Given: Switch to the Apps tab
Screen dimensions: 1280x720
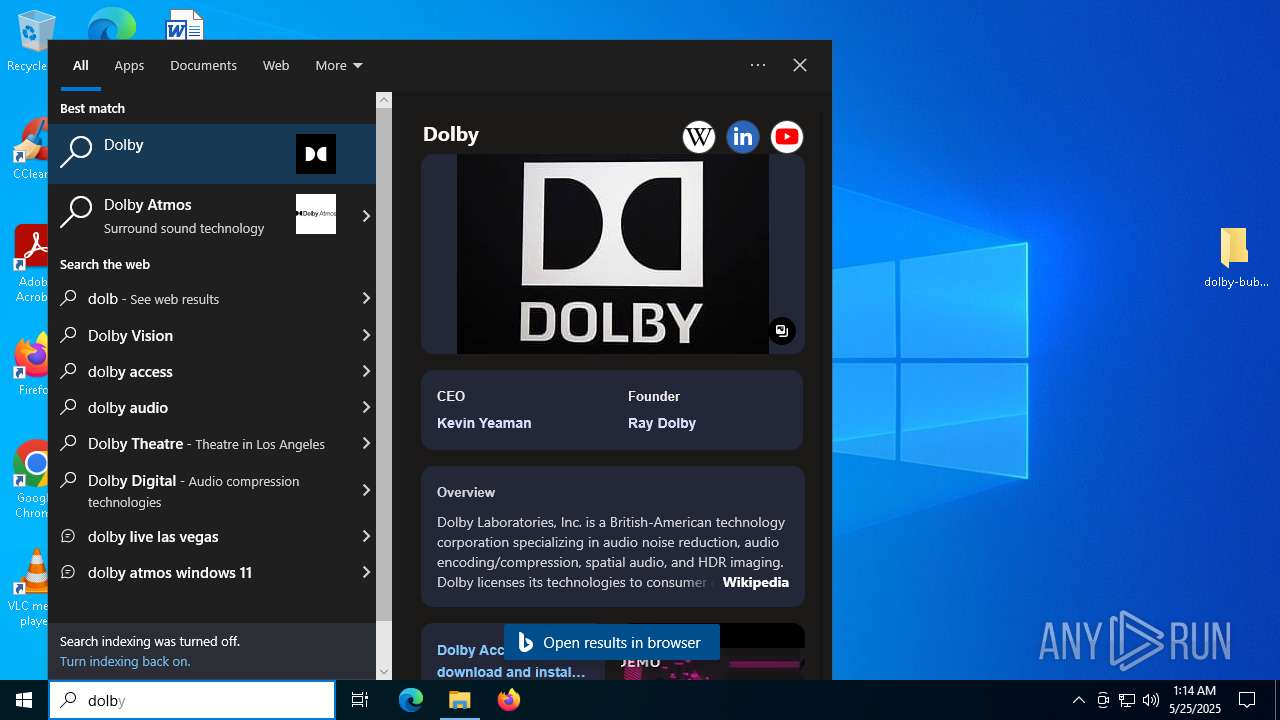Looking at the screenshot, I should (x=129, y=65).
